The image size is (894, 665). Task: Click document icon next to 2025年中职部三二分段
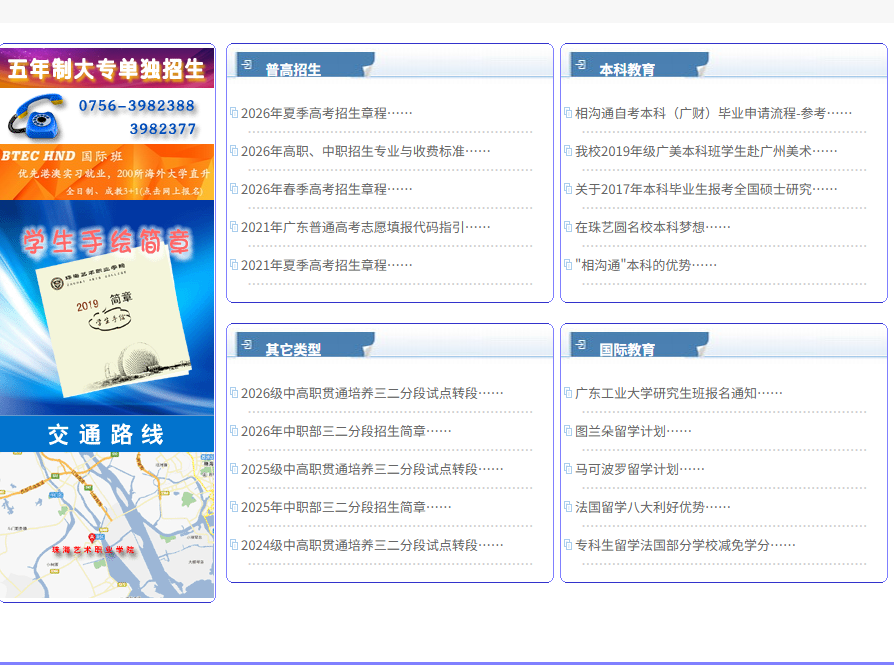234,506
